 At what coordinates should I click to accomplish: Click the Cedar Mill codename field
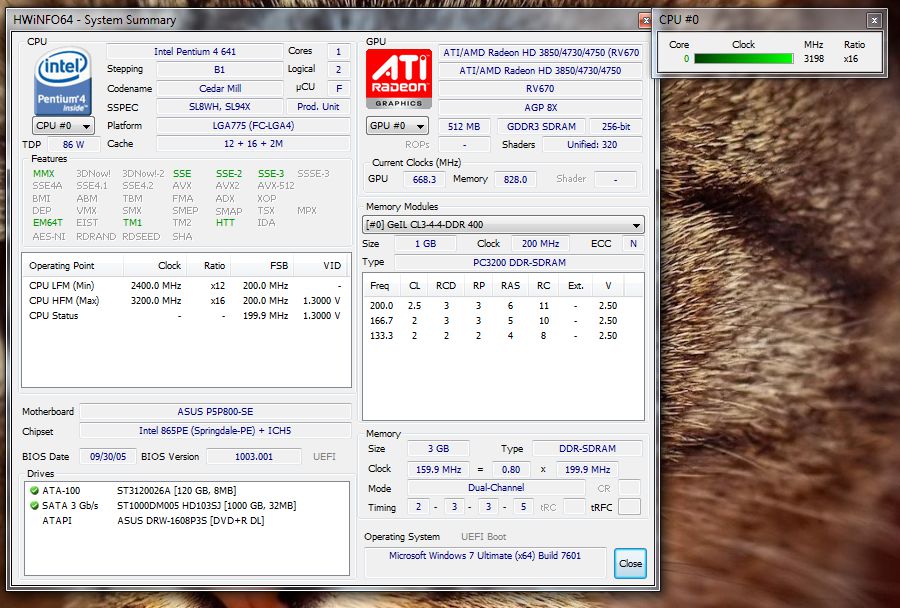[220, 88]
